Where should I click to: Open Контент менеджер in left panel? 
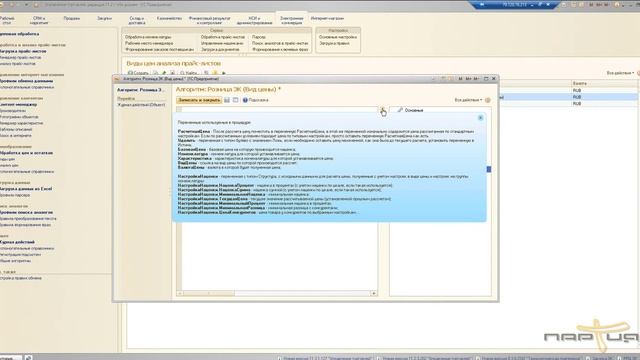[18, 104]
